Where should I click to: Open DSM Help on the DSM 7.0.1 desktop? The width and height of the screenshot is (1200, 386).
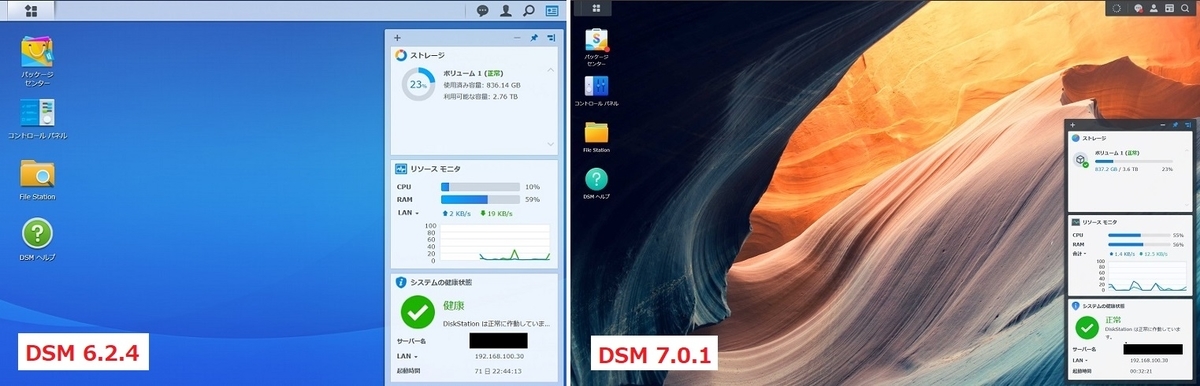click(596, 184)
